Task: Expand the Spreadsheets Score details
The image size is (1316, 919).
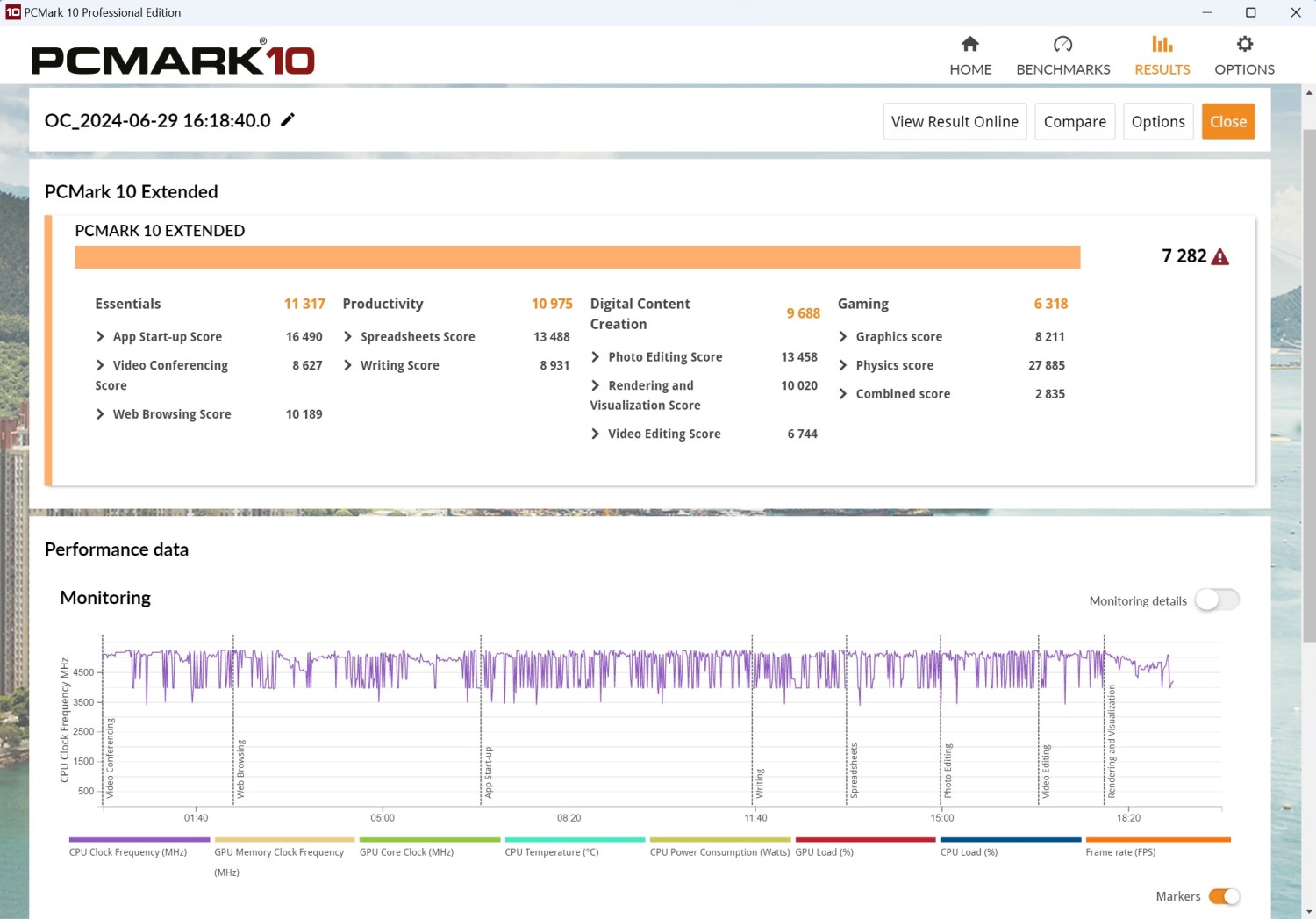Action: (348, 337)
